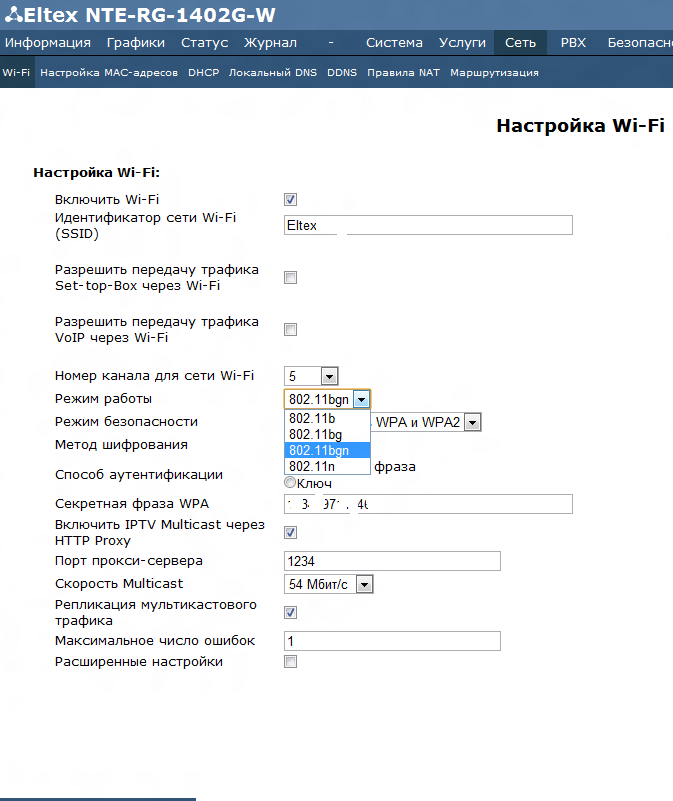Viewport: 673px width, 801px height.
Task: Choose 802.11n in the mode list
Action: coord(327,466)
